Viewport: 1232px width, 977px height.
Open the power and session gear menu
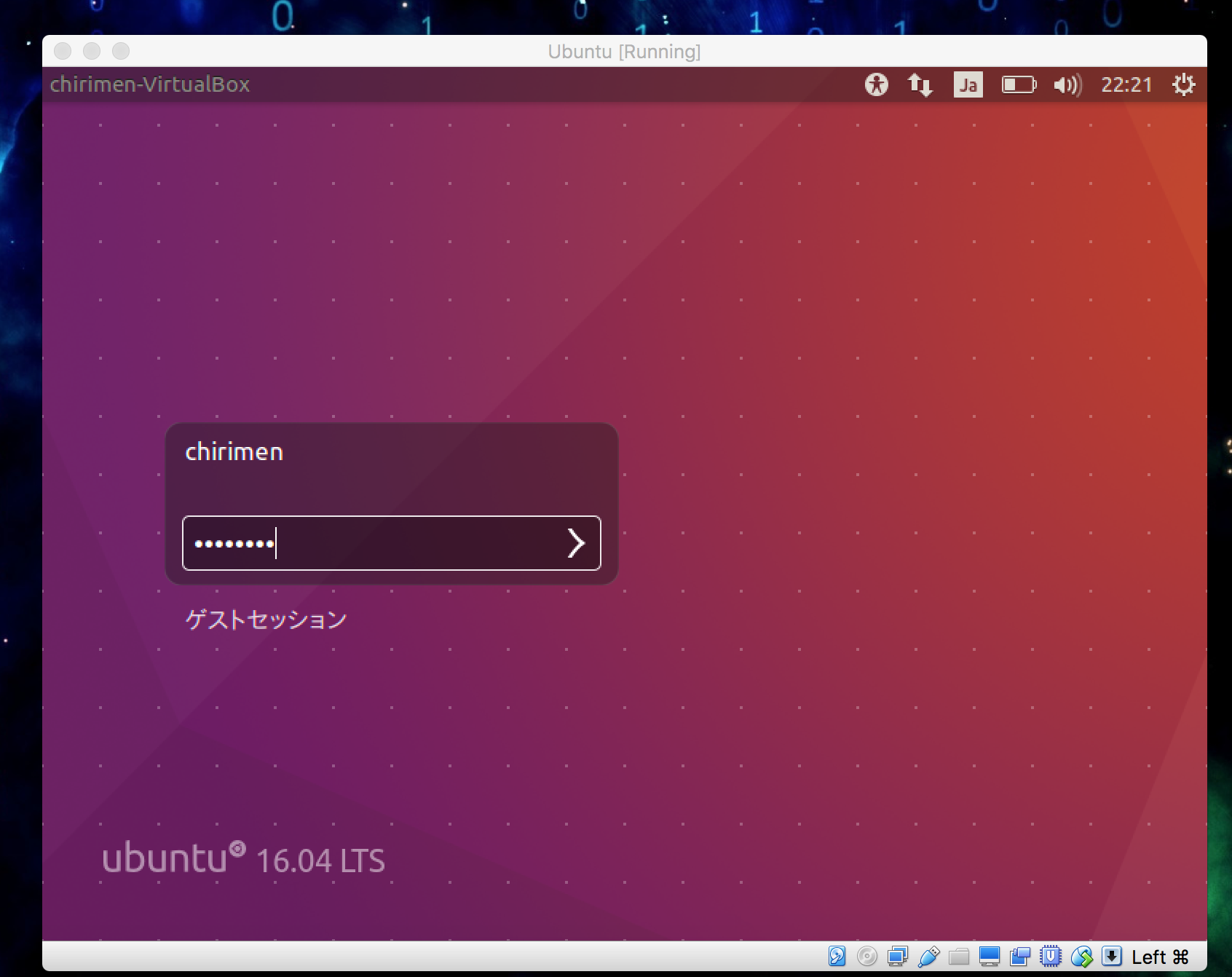[x=1183, y=85]
